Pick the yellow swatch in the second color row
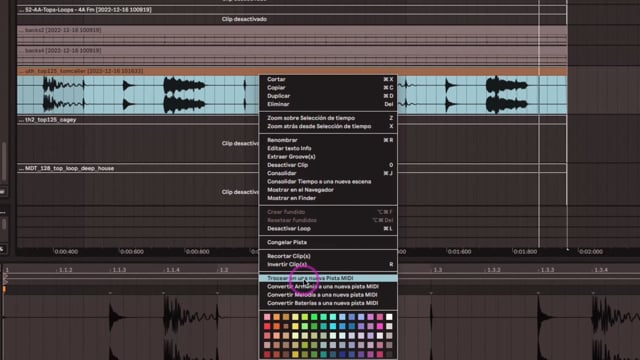The width and height of the screenshot is (640, 360). coord(295,327)
